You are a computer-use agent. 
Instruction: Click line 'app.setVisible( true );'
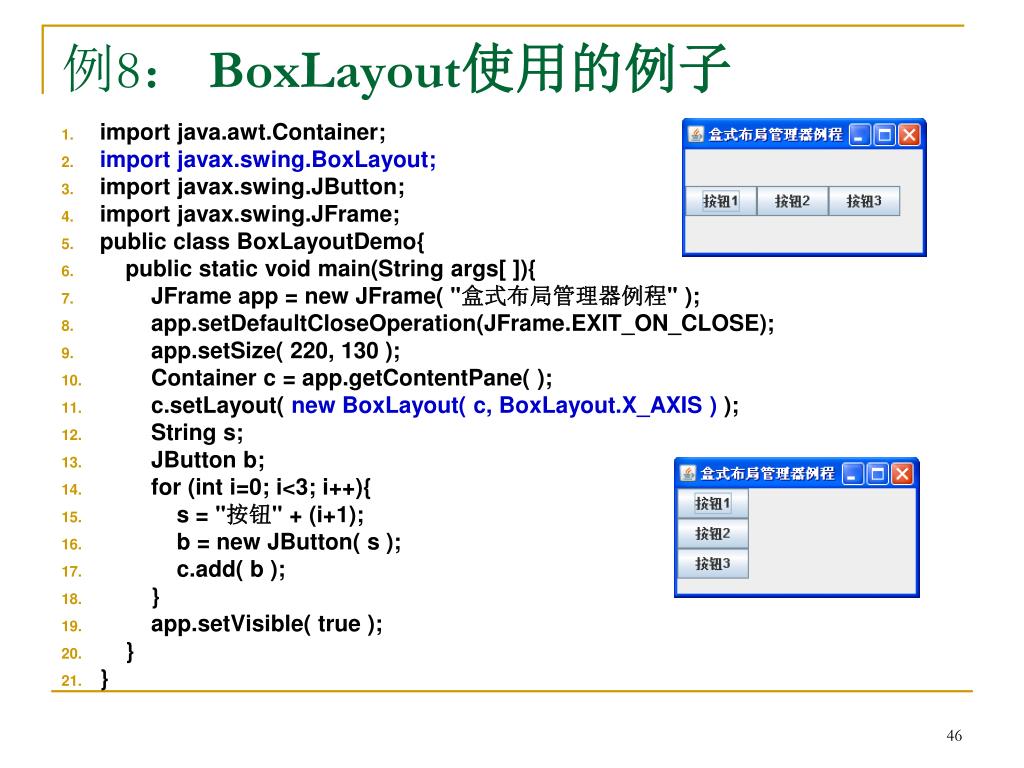pyautogui.click(x=266, y=624)
